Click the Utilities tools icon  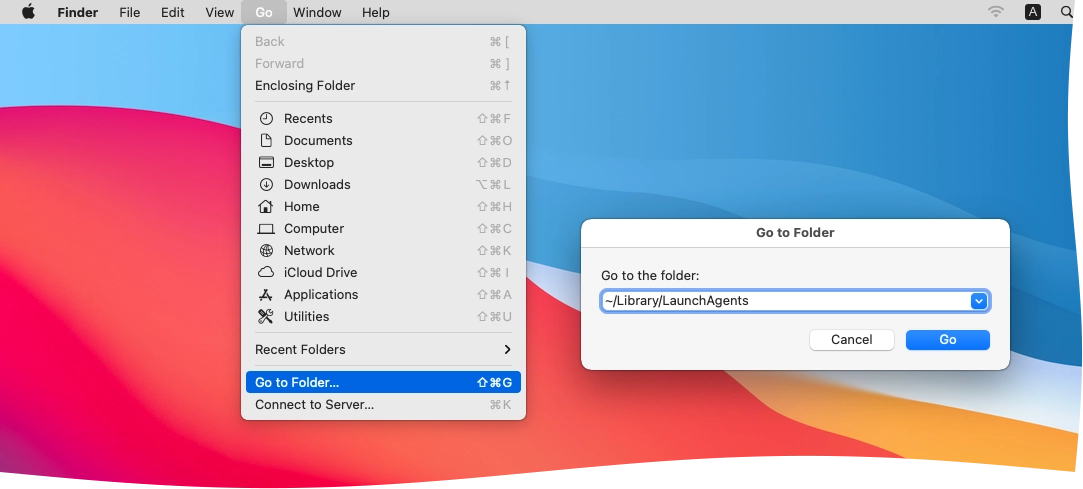266,317
